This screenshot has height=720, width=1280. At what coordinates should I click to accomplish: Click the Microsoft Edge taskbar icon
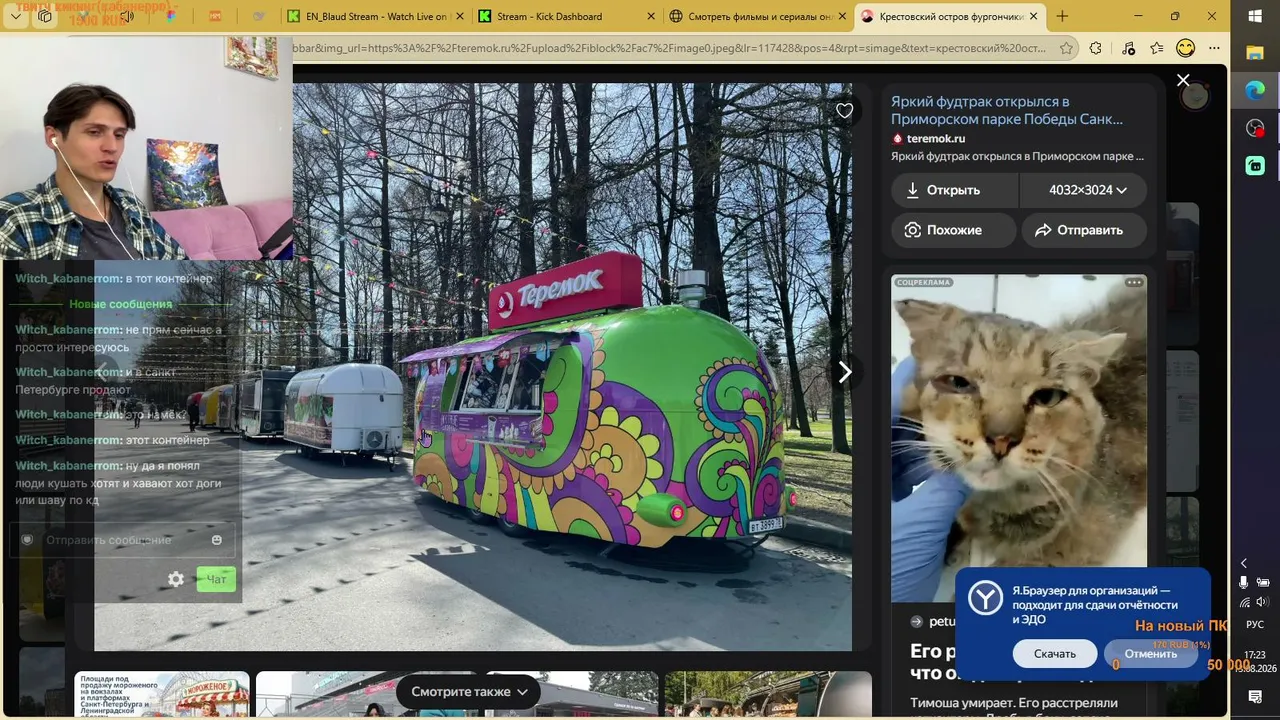pos(1255,90)
